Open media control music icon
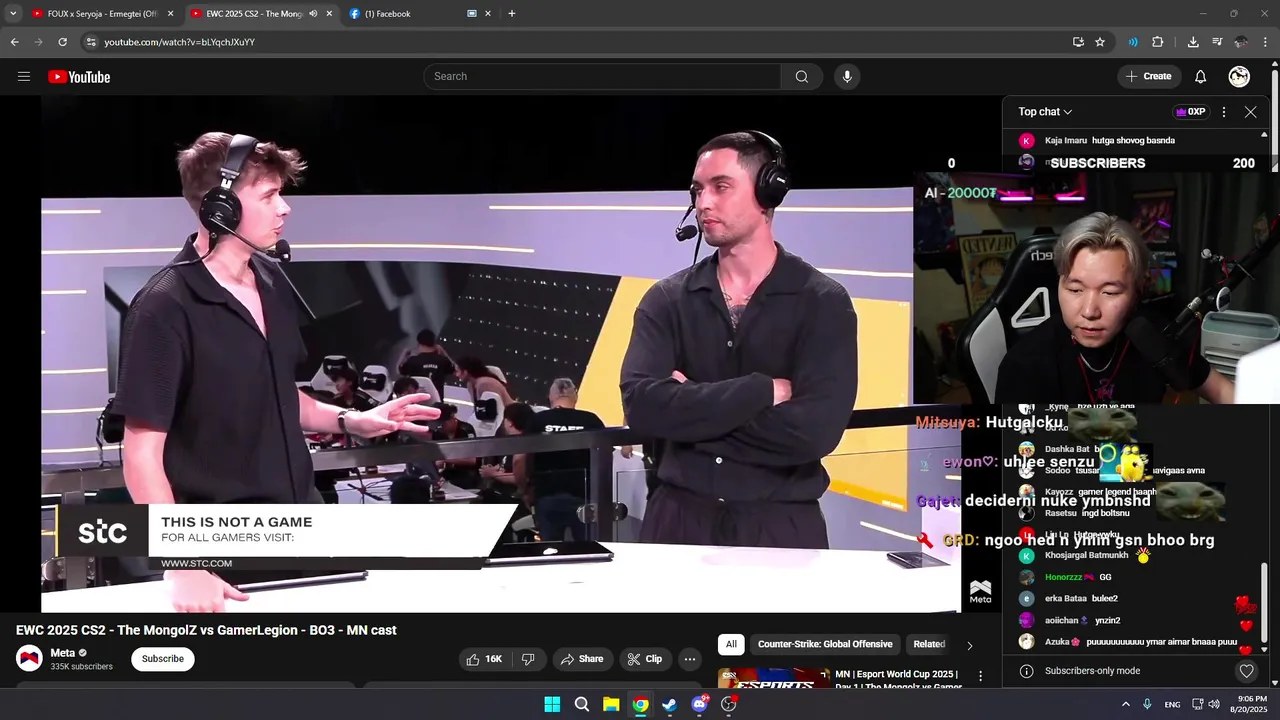This screenshot has height=720, width=1280. 1217,42
